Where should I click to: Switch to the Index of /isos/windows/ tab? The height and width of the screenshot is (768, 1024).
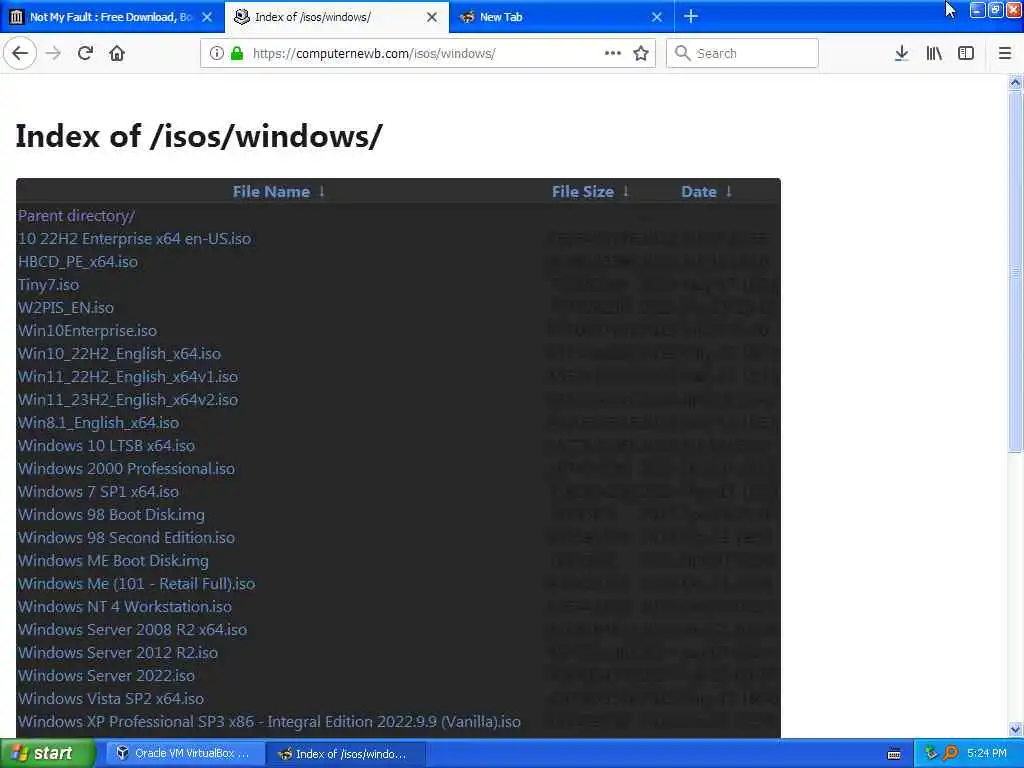337,17
